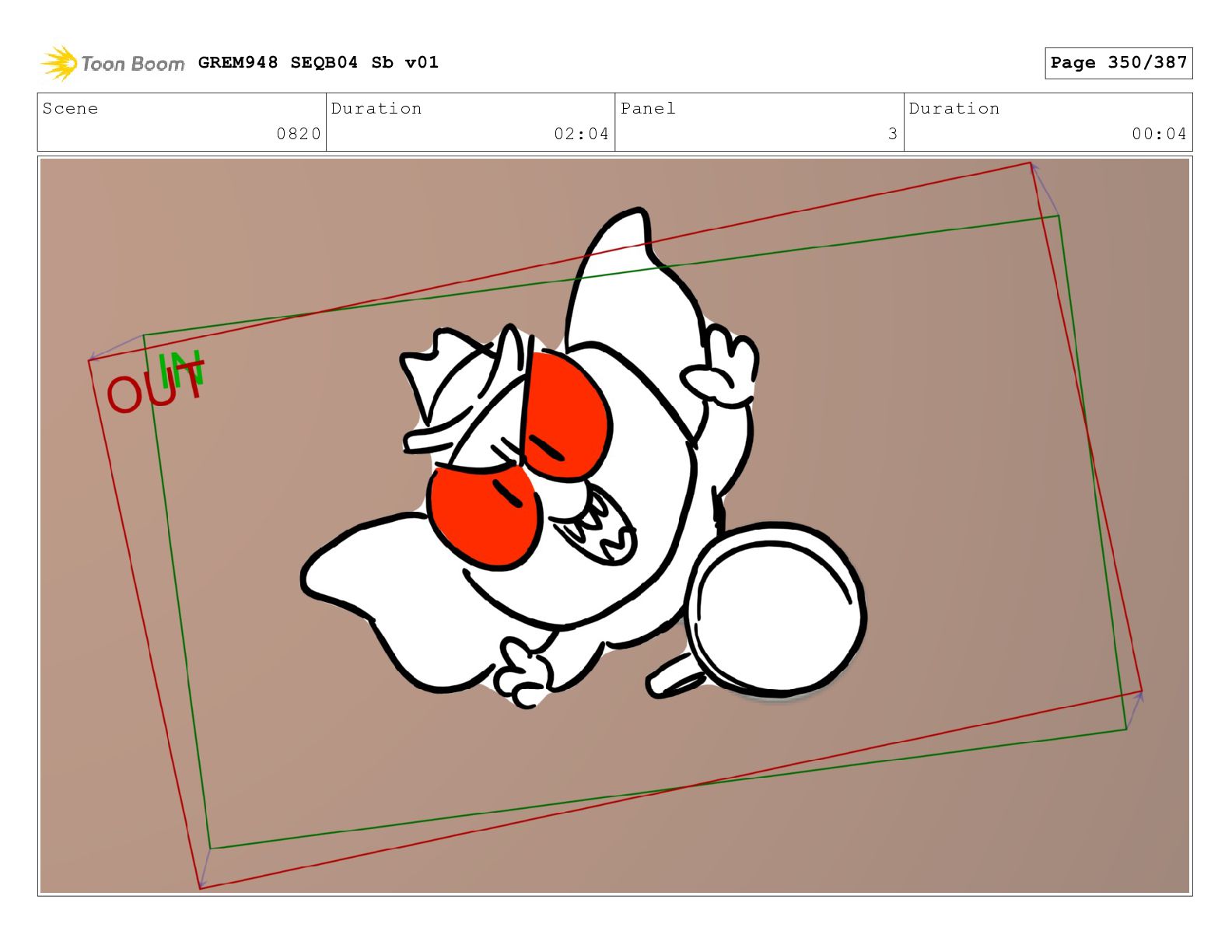Click the green IN camera label

coord(180,369)
